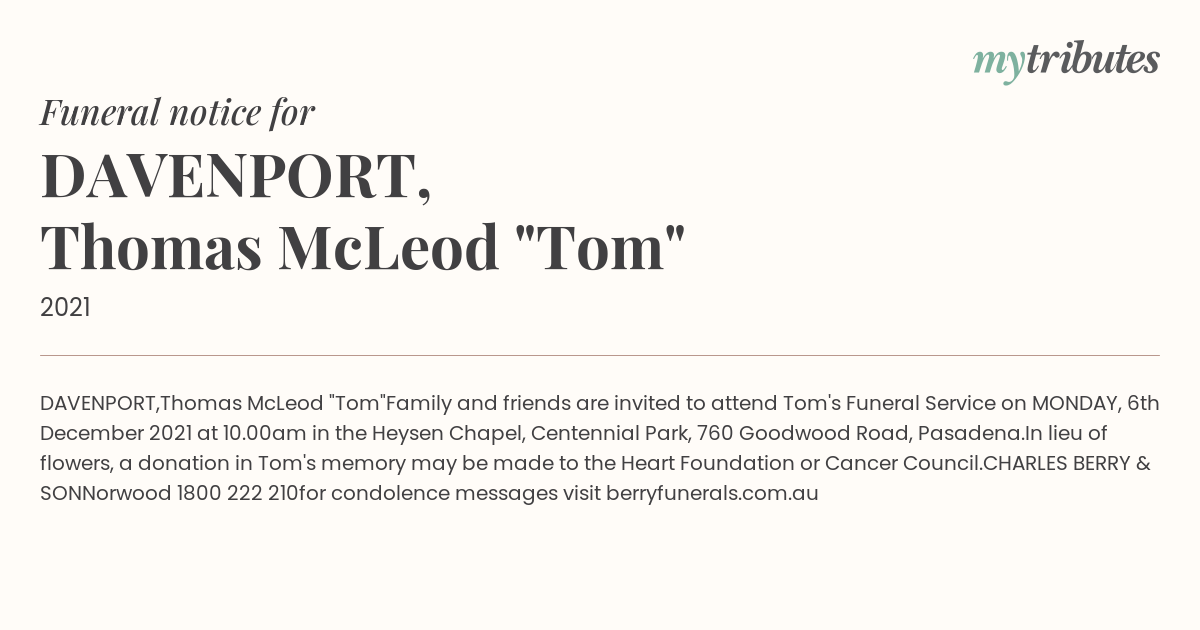Click the Centennial Park text
Image resolution: width=1200 pixels, height=630 pixels.
[x=610, y=433]
